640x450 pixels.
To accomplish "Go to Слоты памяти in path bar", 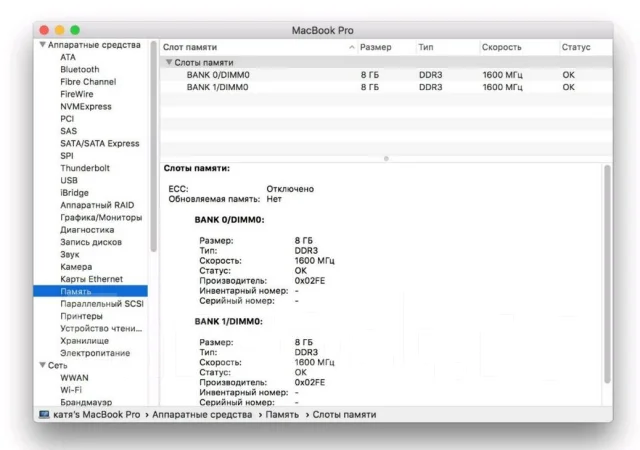I will coord(344,414).
